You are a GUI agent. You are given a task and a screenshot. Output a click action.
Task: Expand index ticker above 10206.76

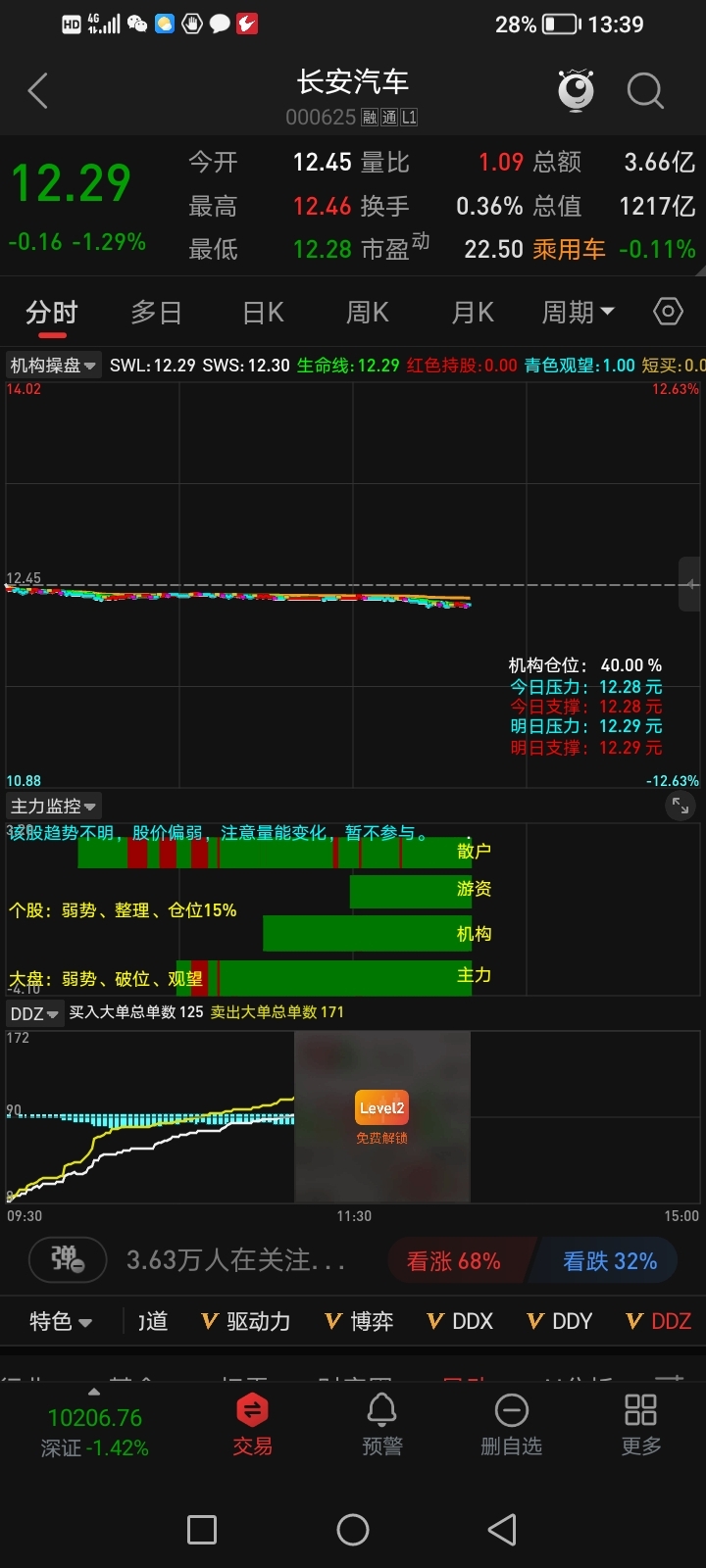pyautogui.click(x=94, y=1392)
